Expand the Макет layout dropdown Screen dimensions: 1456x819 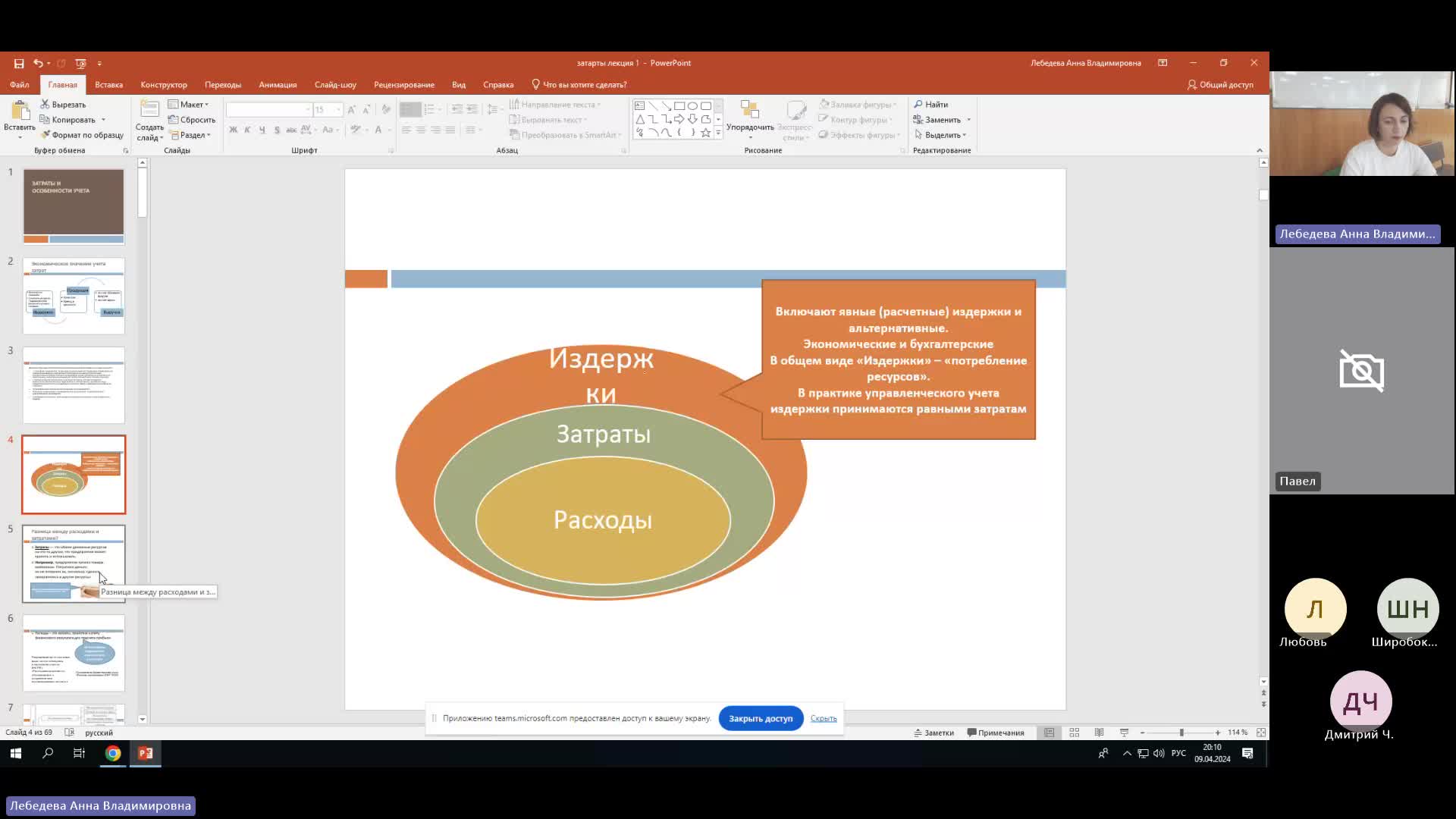pyautogui.click(x=188, y=105)
